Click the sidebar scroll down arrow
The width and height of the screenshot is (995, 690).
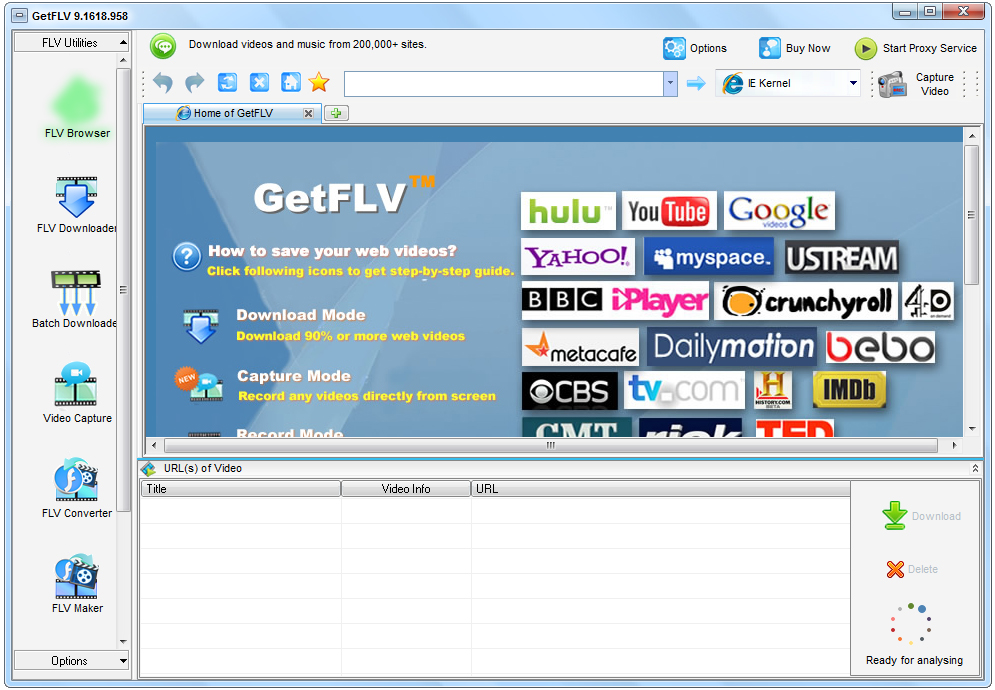pos(123,642)
